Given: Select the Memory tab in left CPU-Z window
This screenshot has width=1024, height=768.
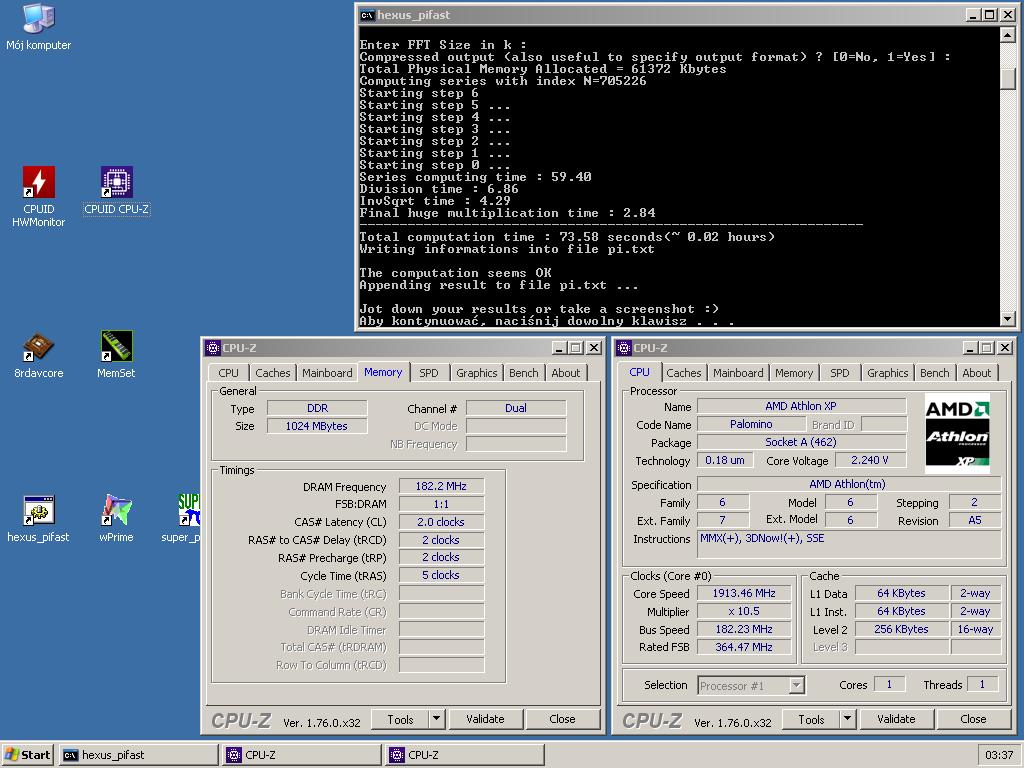Looking at the screenshot, I should 383,372.
